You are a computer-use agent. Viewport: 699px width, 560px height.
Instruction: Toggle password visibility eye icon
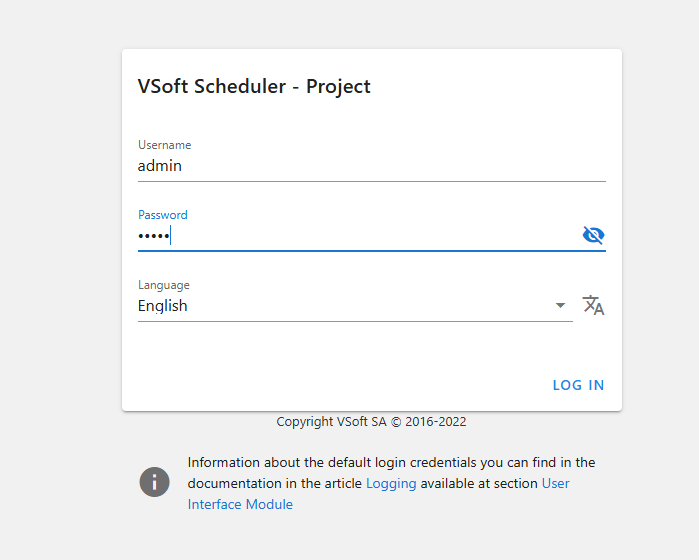coord(593,235)
